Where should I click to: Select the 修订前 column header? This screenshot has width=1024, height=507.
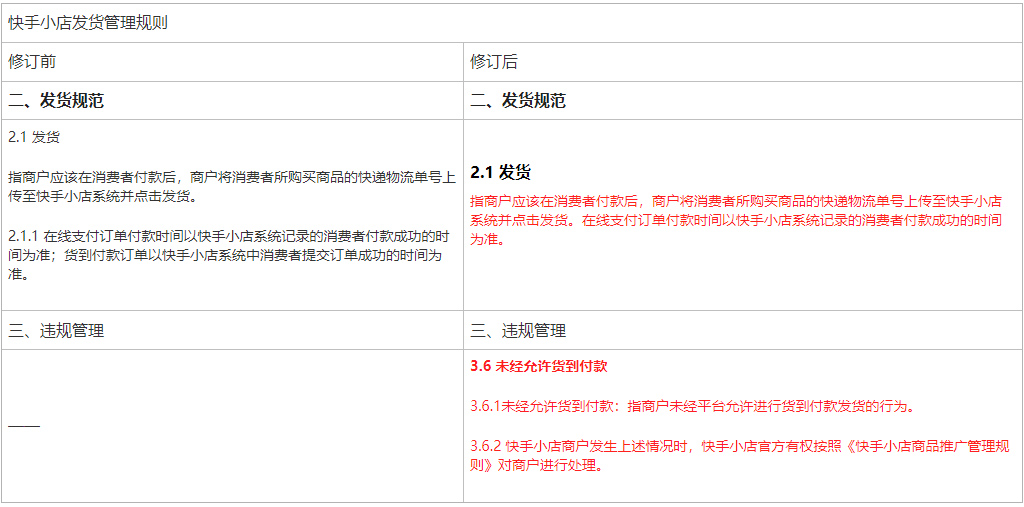pos(32,61)
